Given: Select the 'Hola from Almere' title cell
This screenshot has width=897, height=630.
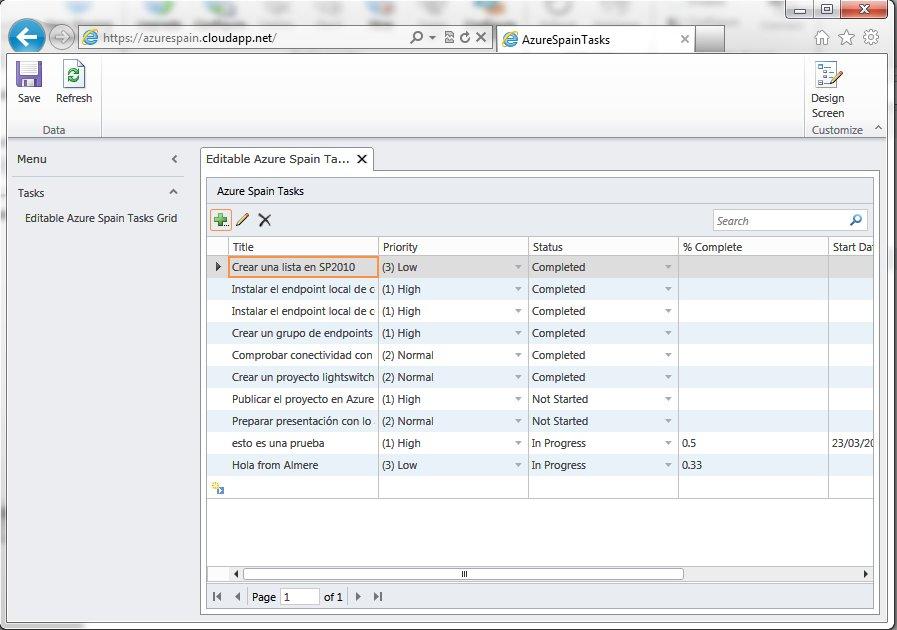Looking at the screenshot, I should coord(303,465).
